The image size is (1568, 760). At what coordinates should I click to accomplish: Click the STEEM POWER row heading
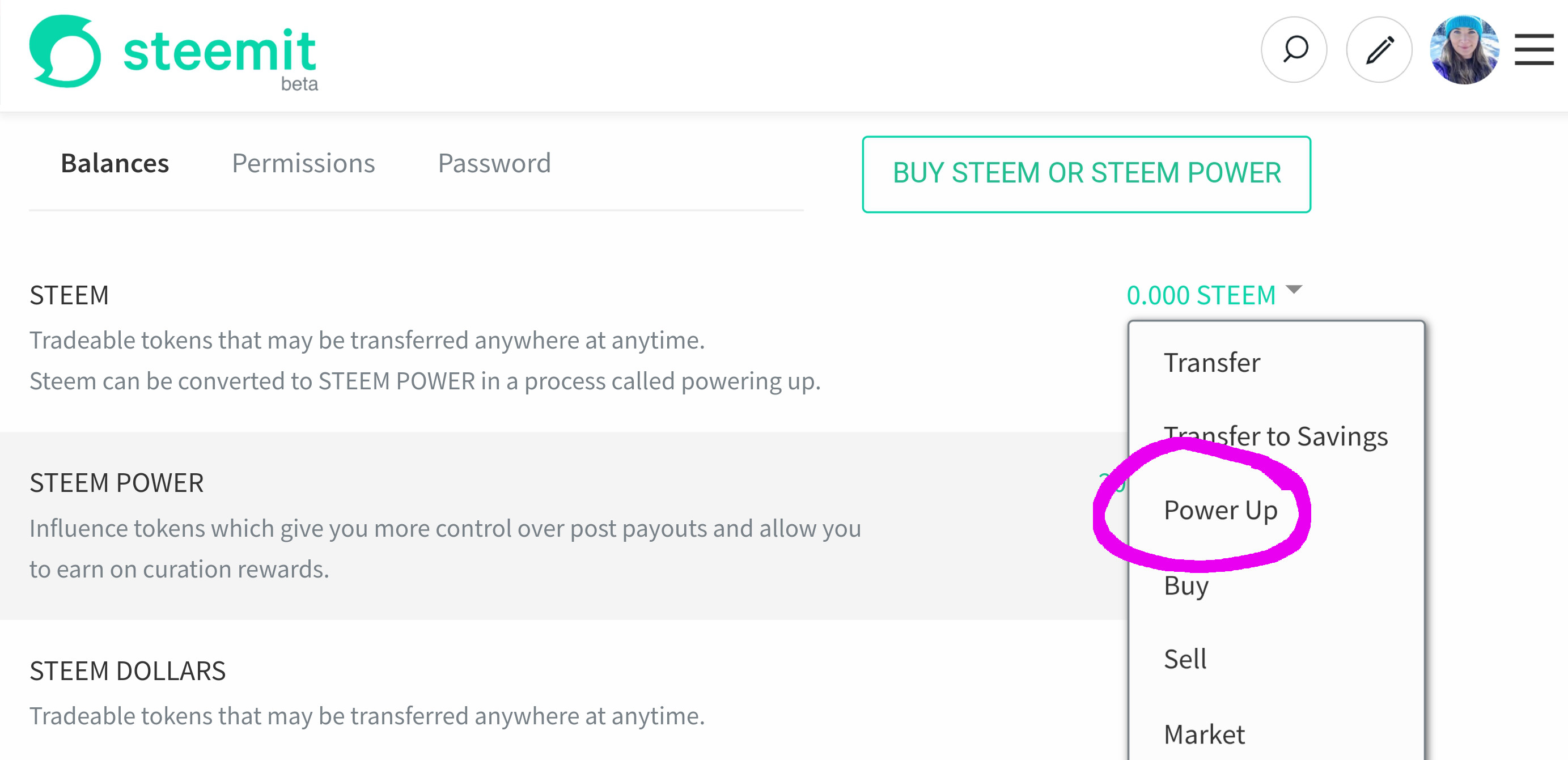point(116,482)
